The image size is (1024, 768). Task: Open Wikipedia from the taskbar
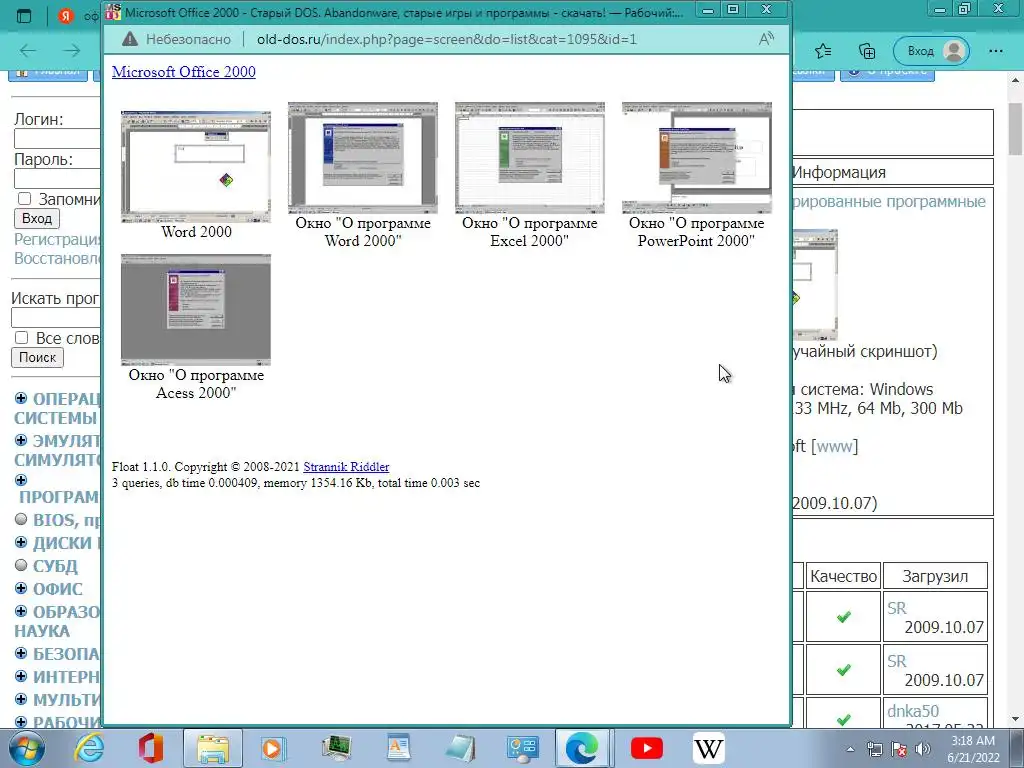coord(709,748)
